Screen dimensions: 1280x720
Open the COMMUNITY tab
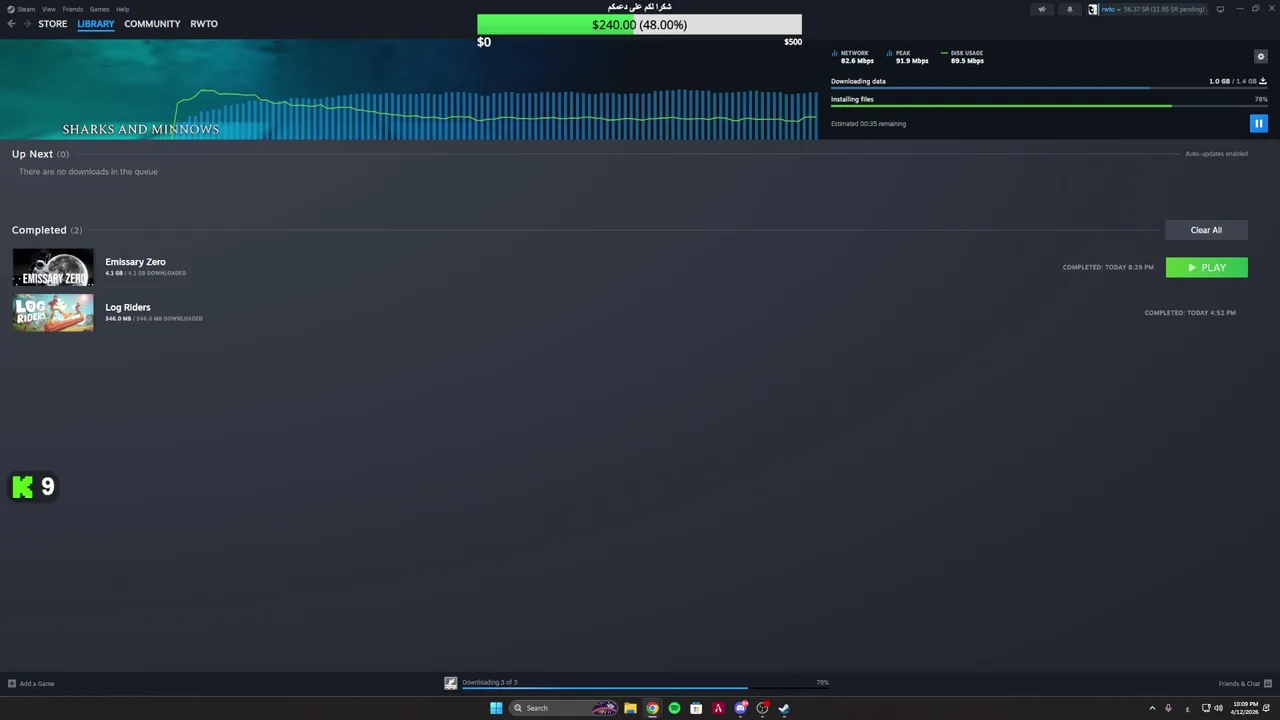152,24
